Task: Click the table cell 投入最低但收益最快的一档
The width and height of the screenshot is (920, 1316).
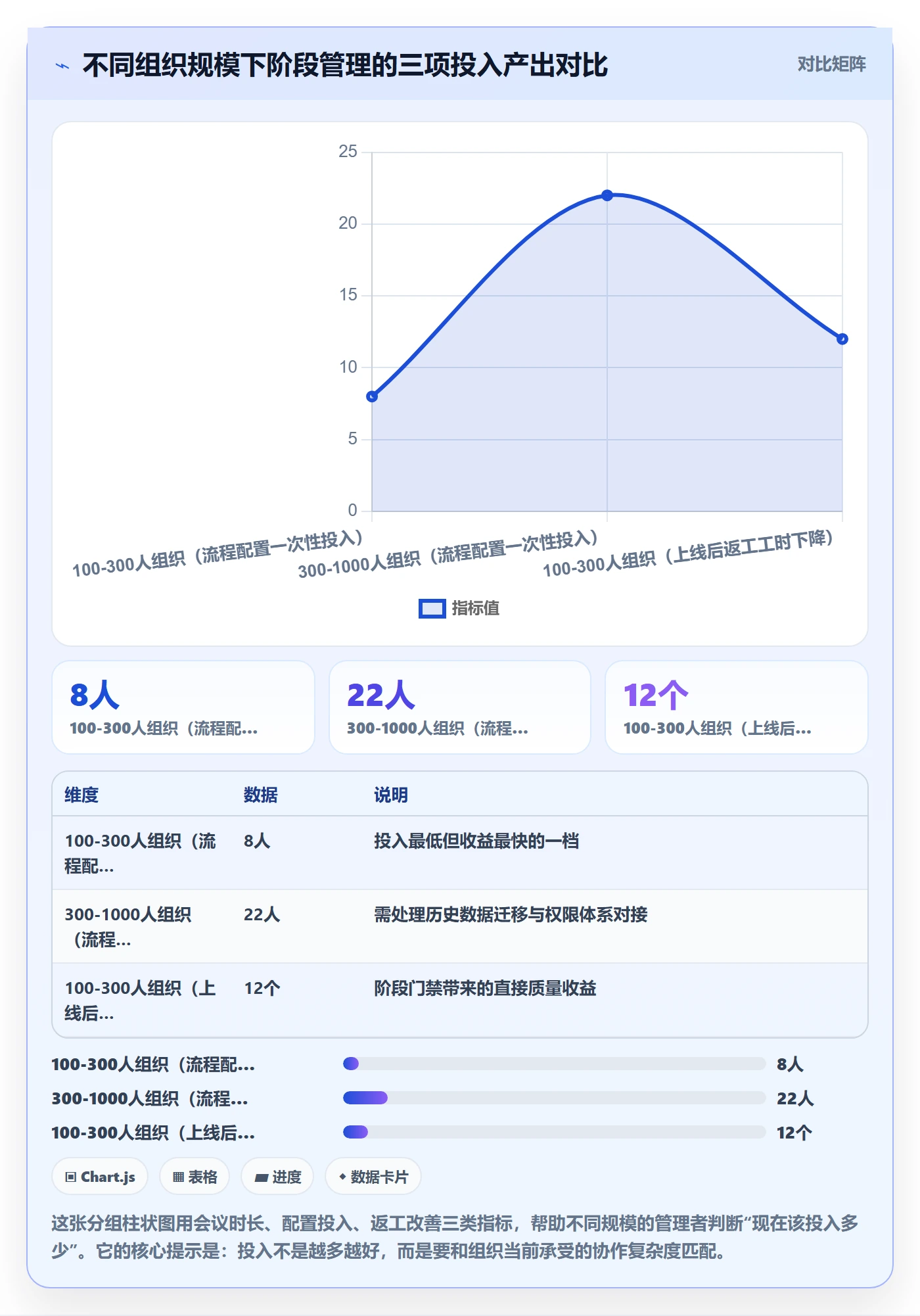Action: pyautogui.click(x=476, y=841)
